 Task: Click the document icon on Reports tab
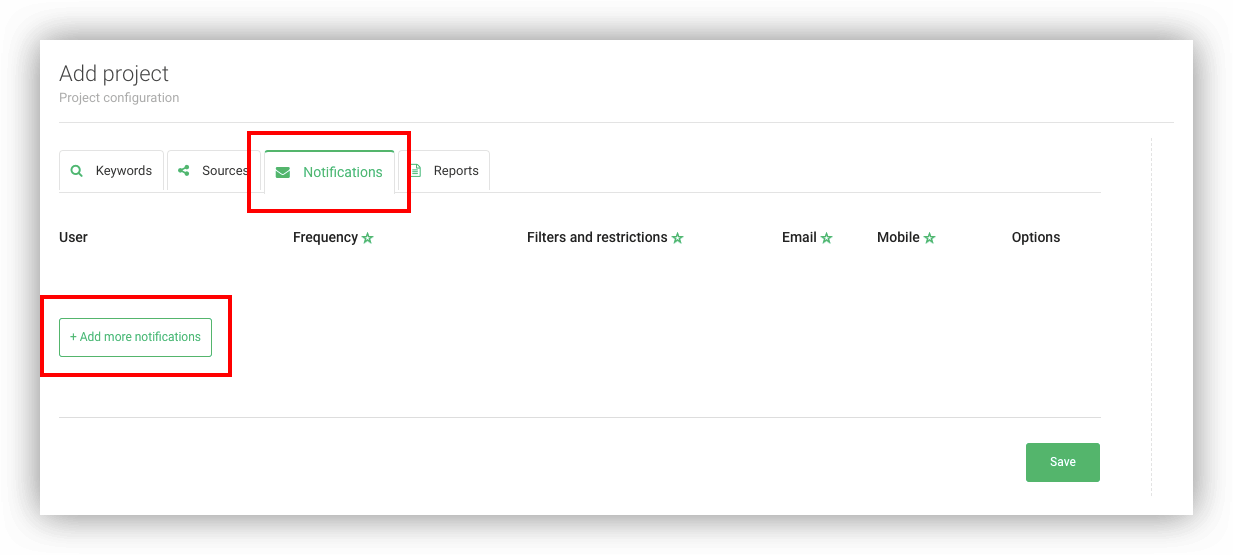(x=416, y=171)
